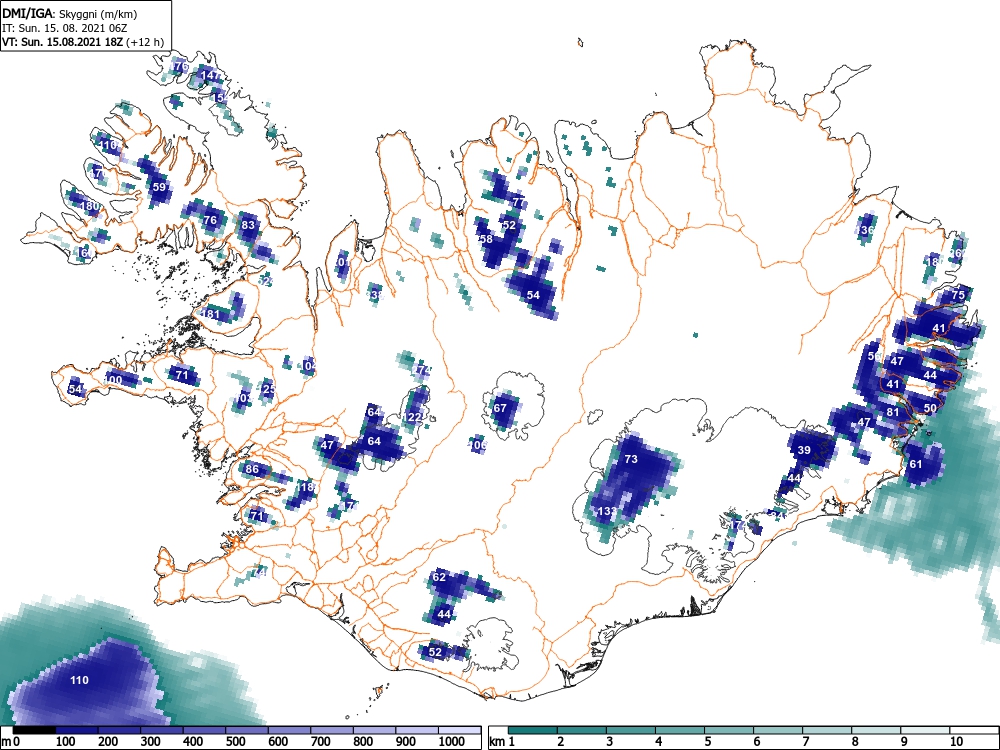The image size is (1000, 750).
Task: Click the 110 value over the southwest ocean
Action: (x=79, y=680)
